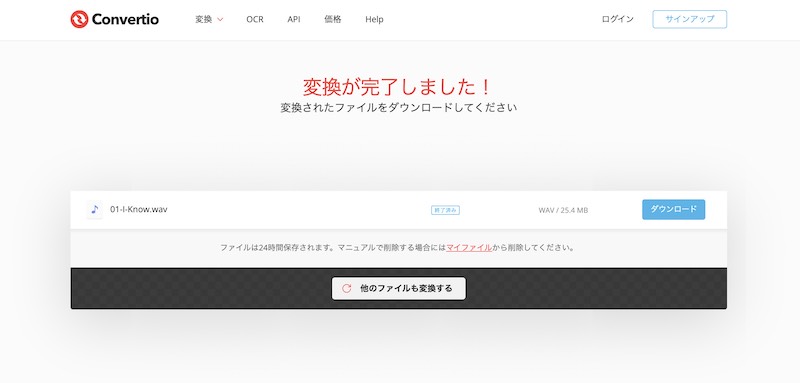The width and height of the screenshot is (800, 383).
Task: Click 他のファイルも変換する button
Action: pos(398,289)
